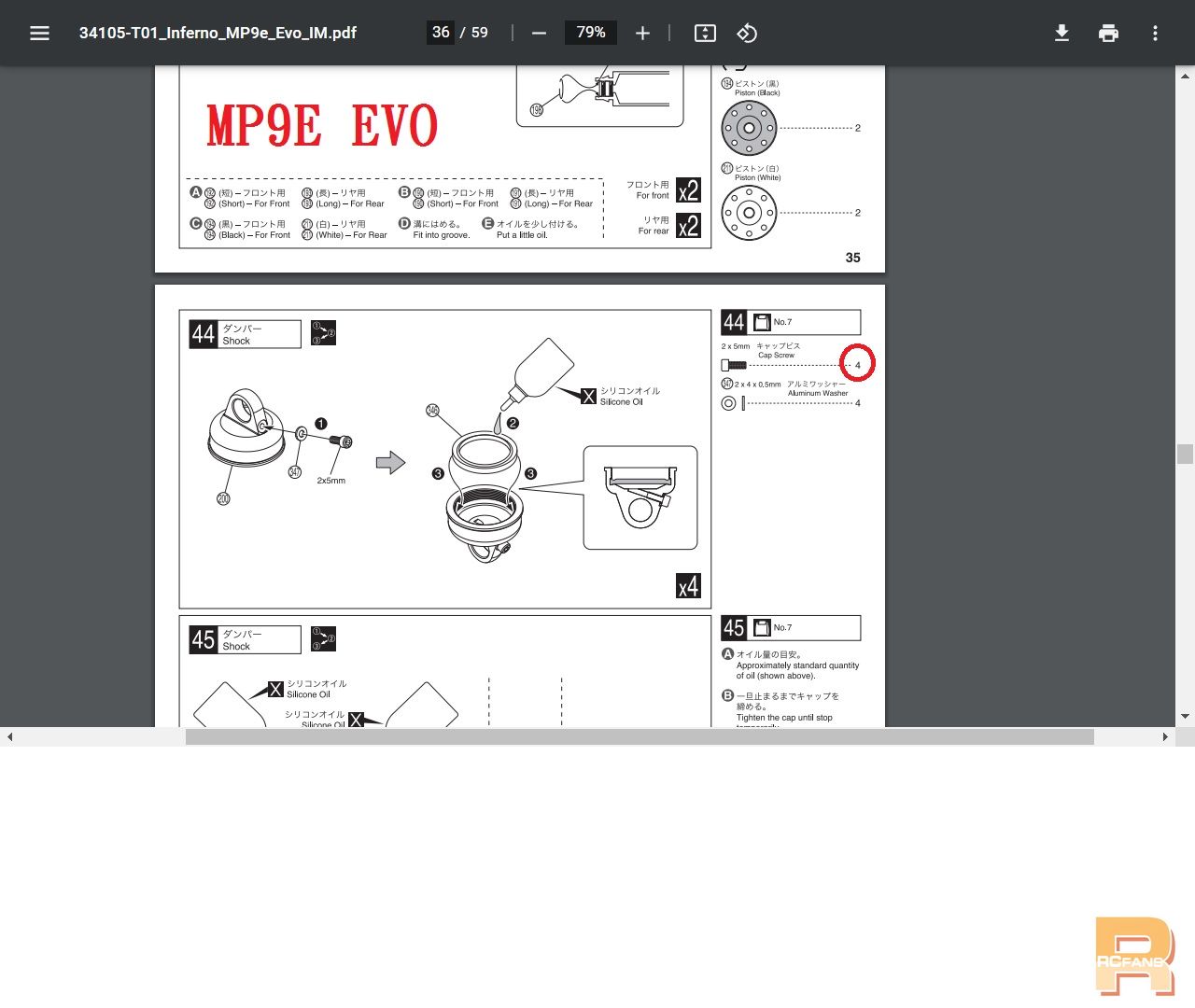Click the vertical scrollbar down arrow

pyautogui.click(x=1185, y=717)
